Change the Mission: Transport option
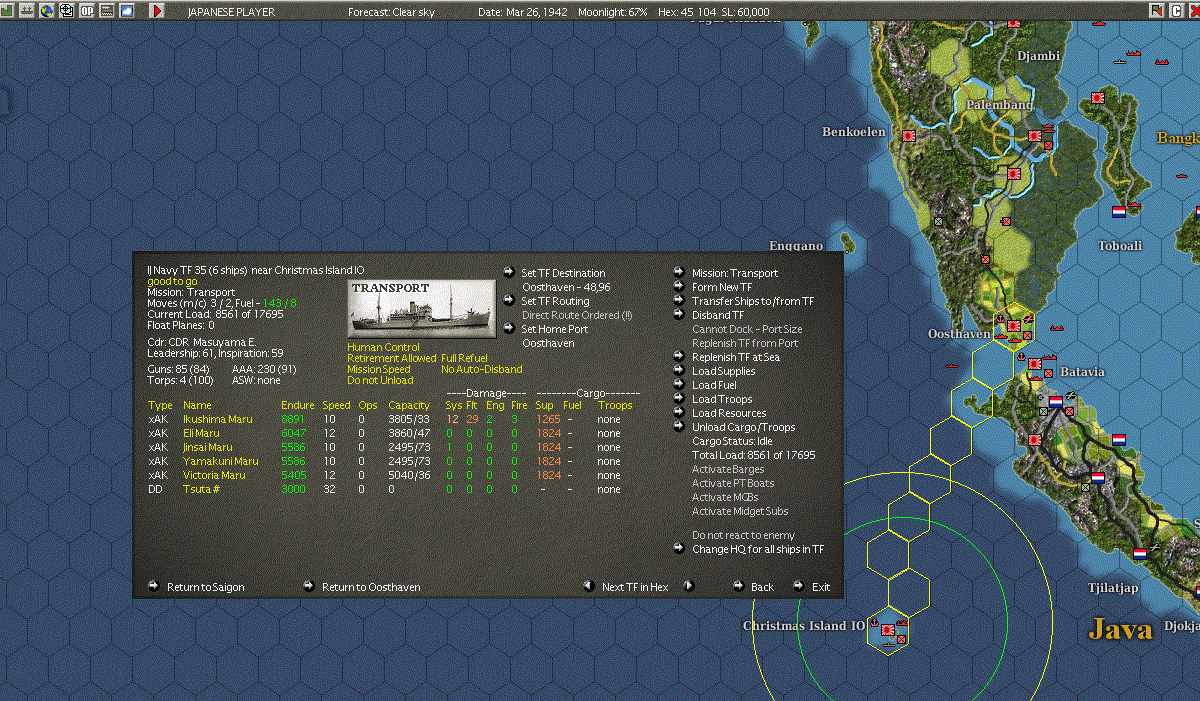This screenshot has height=701, width=1200. tap(734, 273)
